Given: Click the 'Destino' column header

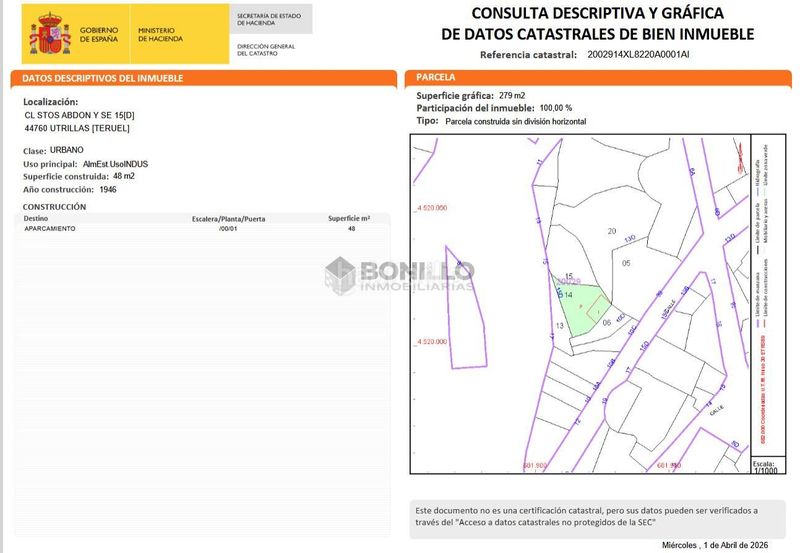Looking at the screenshot, I should 36,218.
